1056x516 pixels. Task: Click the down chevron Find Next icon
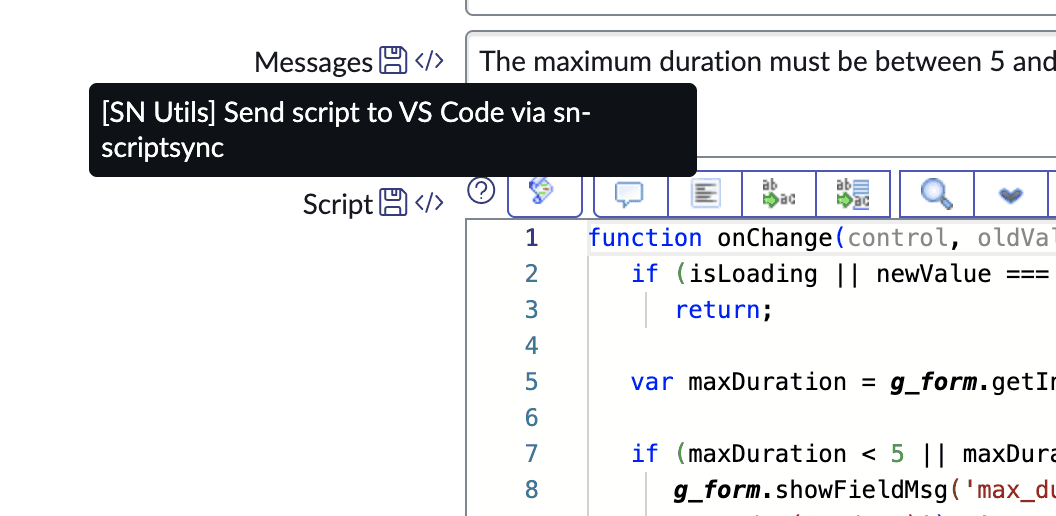click(1011, 194)
